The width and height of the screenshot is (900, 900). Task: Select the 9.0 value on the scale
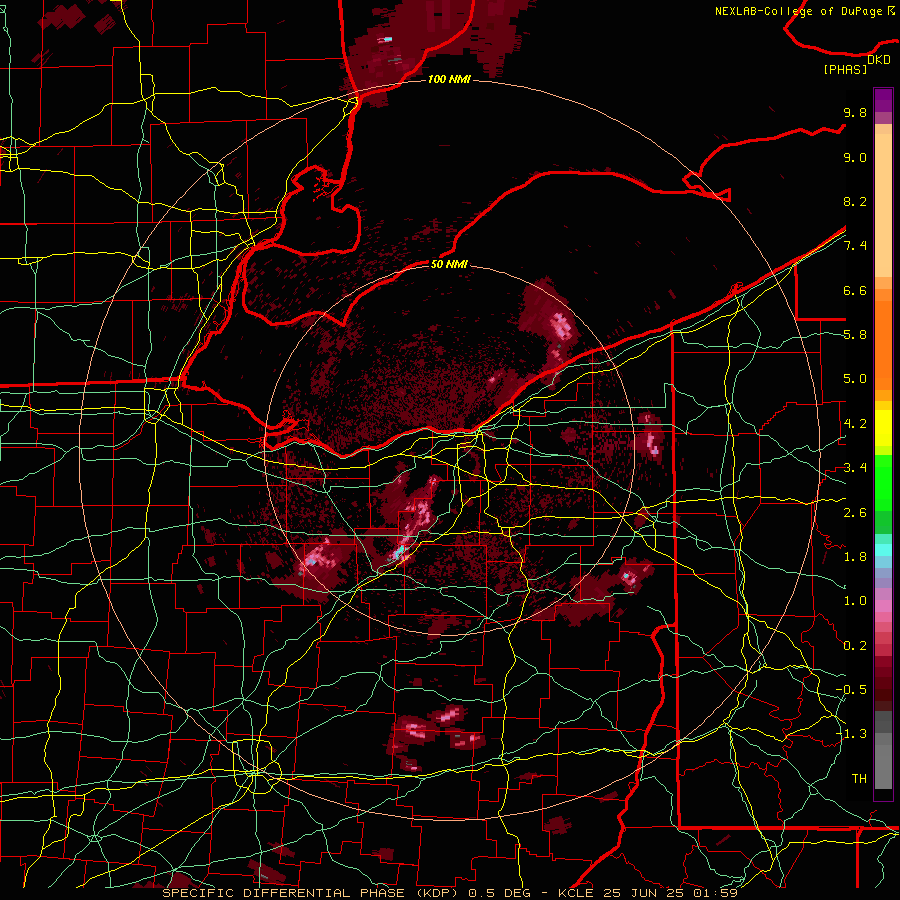click(855, 157)
